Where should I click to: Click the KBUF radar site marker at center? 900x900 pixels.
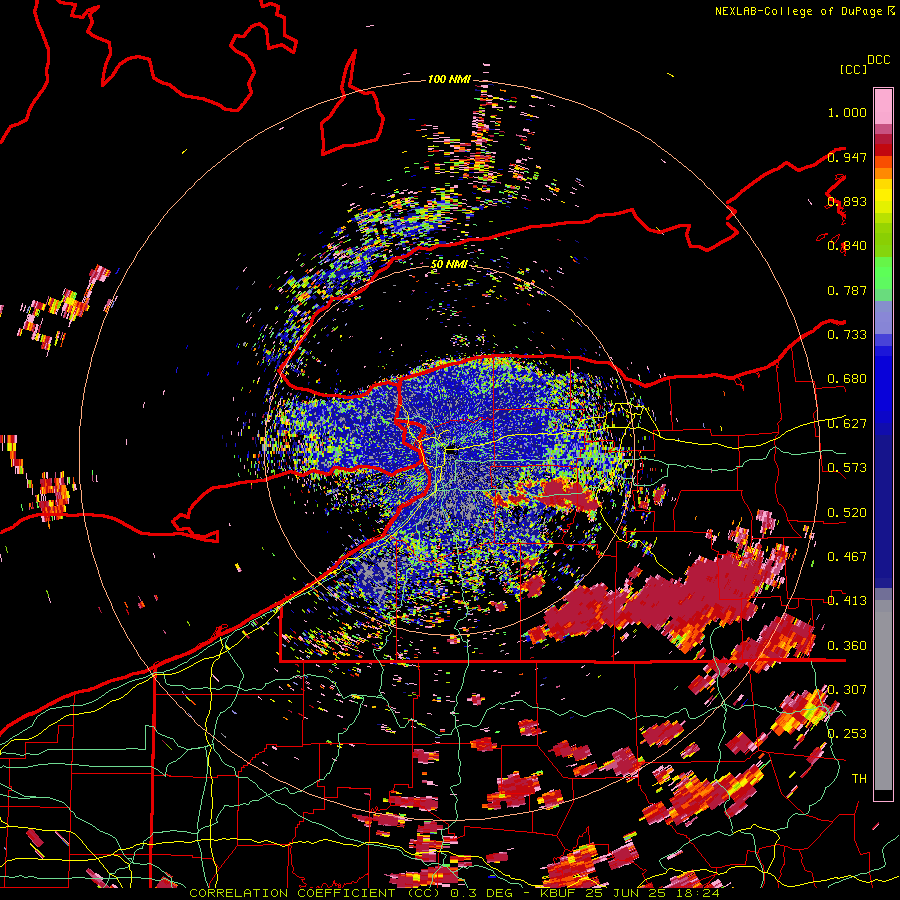[x=452, y=451]
